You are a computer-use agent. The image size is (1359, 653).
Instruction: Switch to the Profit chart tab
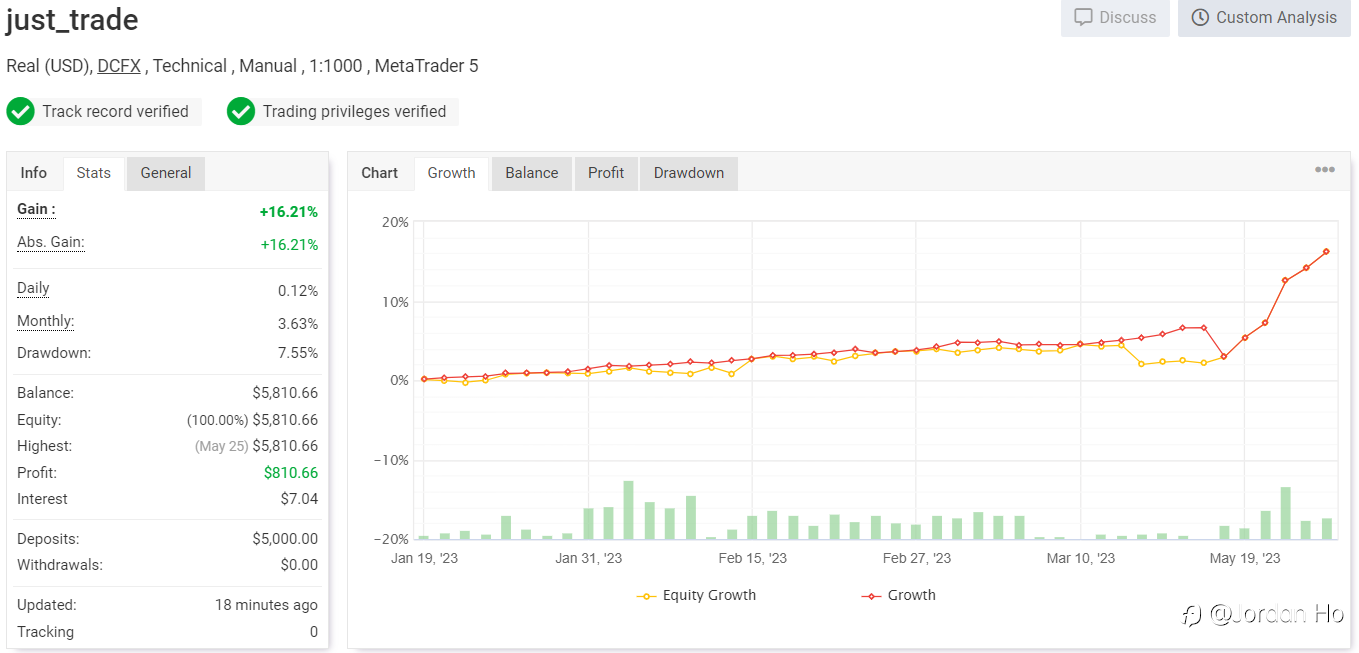[606, 173]
